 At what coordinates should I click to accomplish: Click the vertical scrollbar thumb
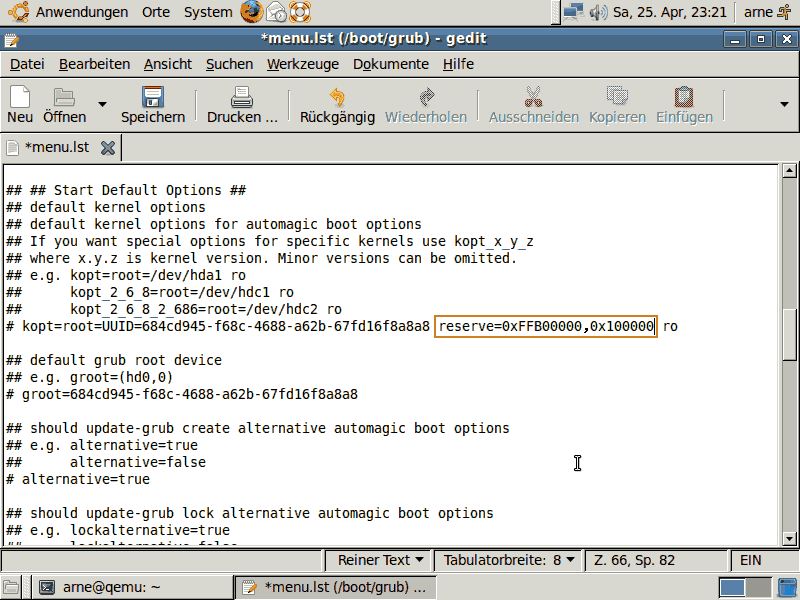789,335
